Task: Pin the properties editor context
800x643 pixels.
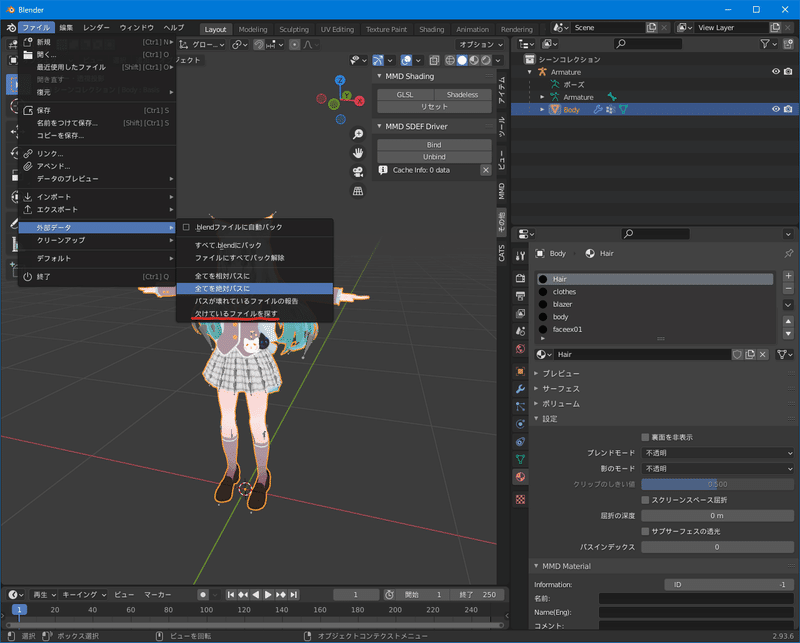Action: point(789,254)
